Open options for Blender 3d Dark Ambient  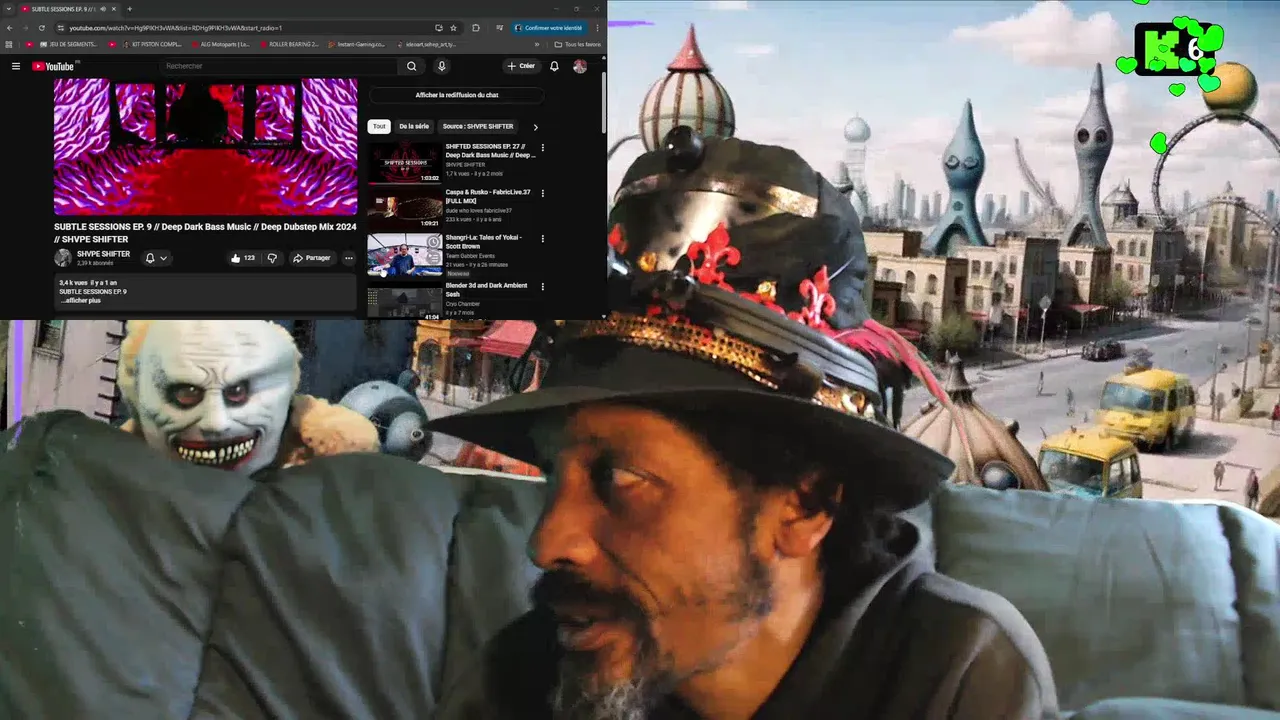pyautogui.click(x=543, y=286)
